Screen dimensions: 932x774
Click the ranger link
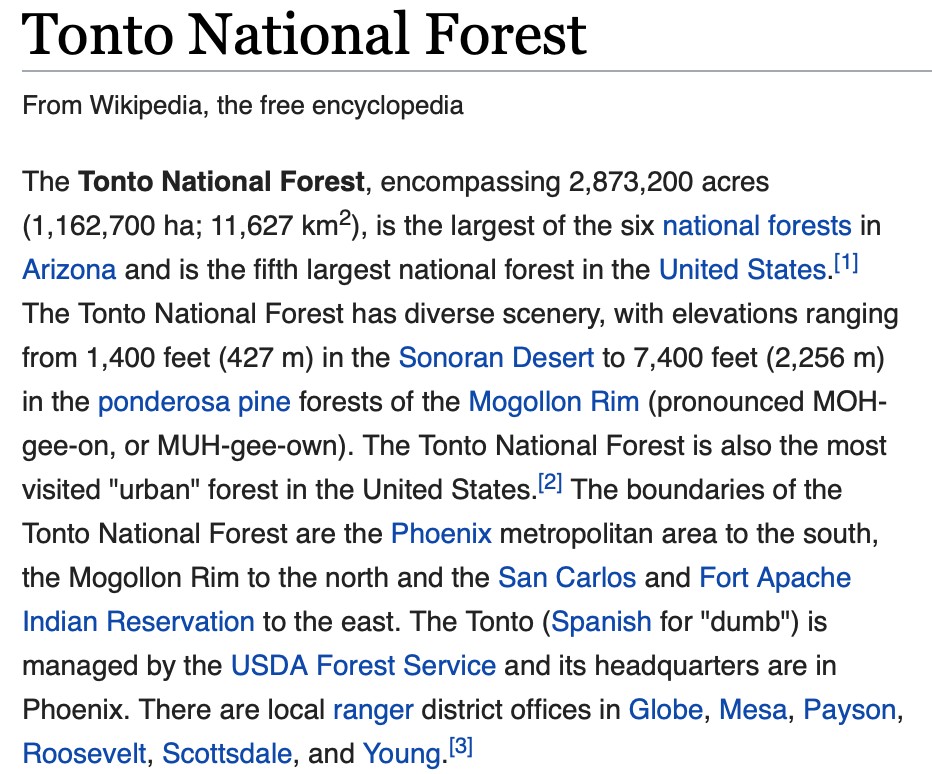pos(373,710)
